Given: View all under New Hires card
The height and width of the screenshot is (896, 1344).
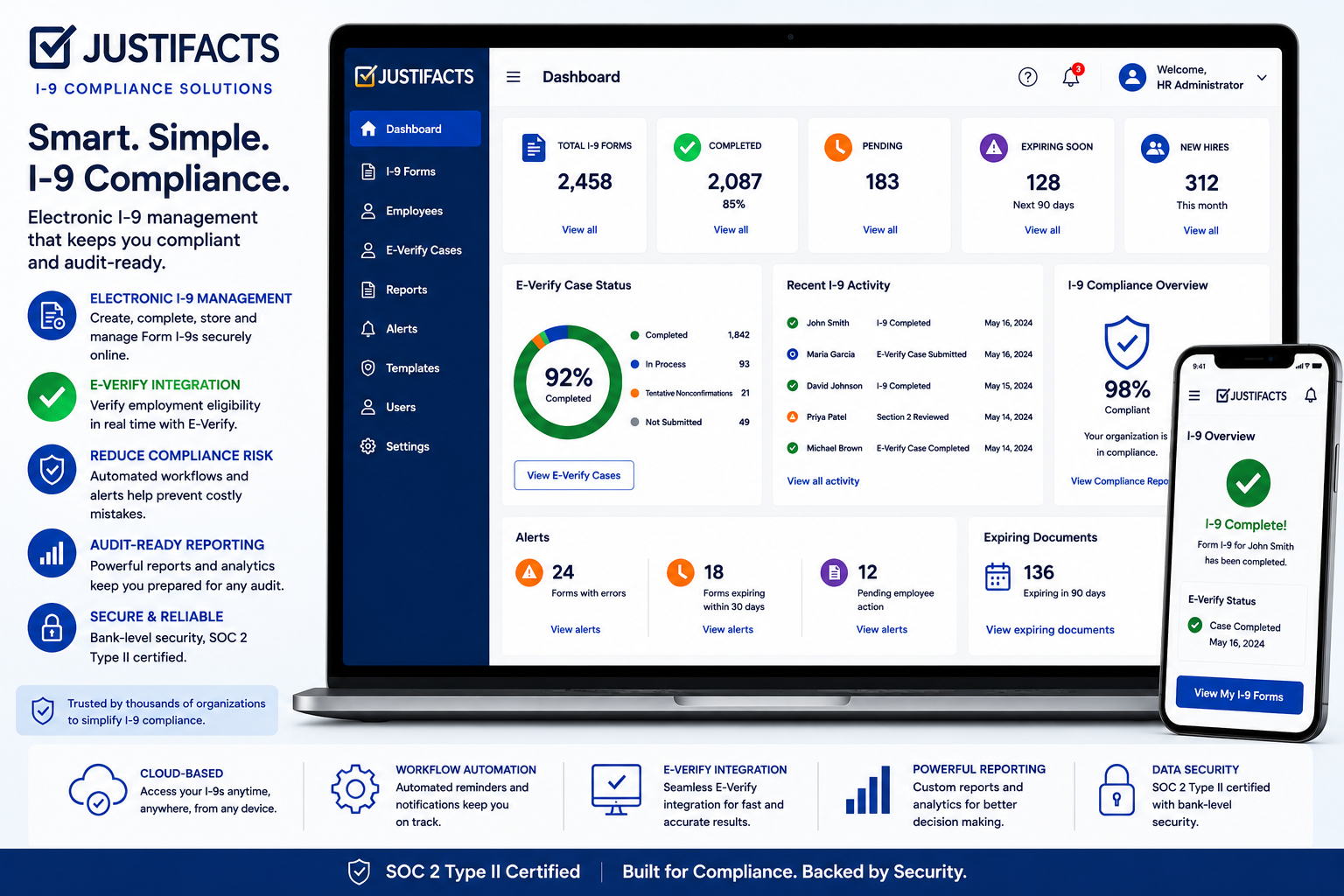Looking at the screenshot, I should (x=1200, y=231).
